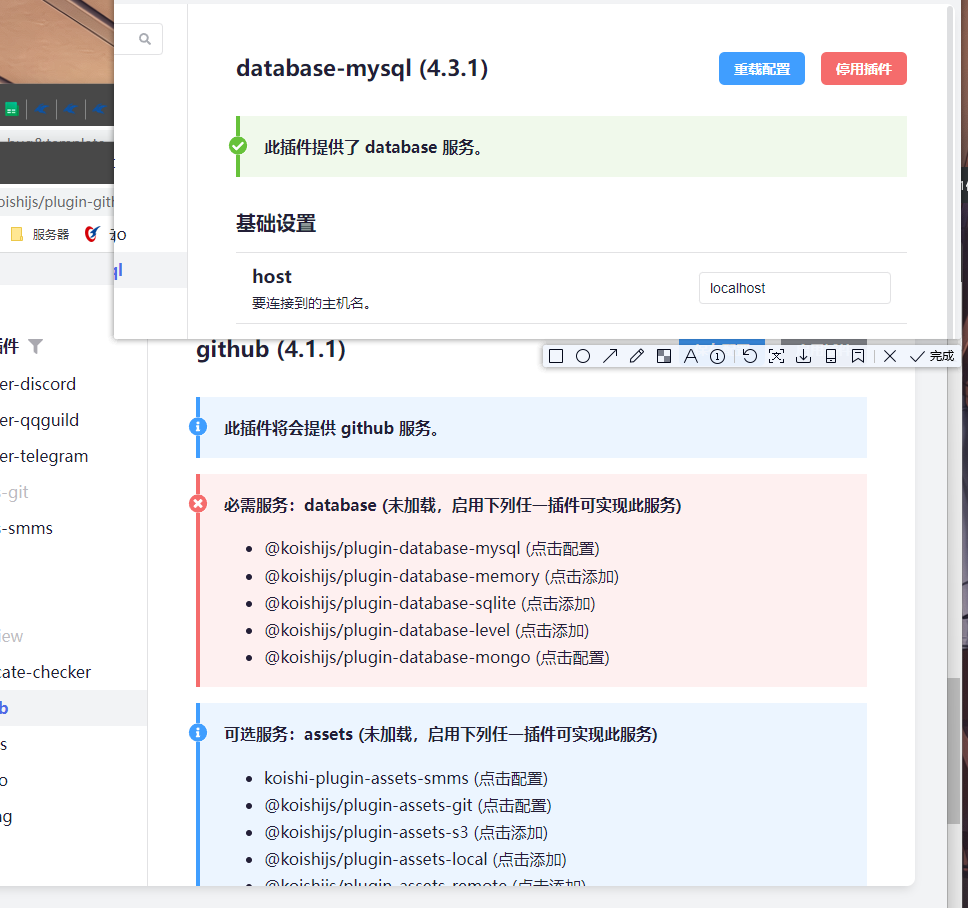The width and height of the screenshot is (968, 908).
Task: Click the 'github (4.1.1)' heading
Action: click(x=270, y=350)
